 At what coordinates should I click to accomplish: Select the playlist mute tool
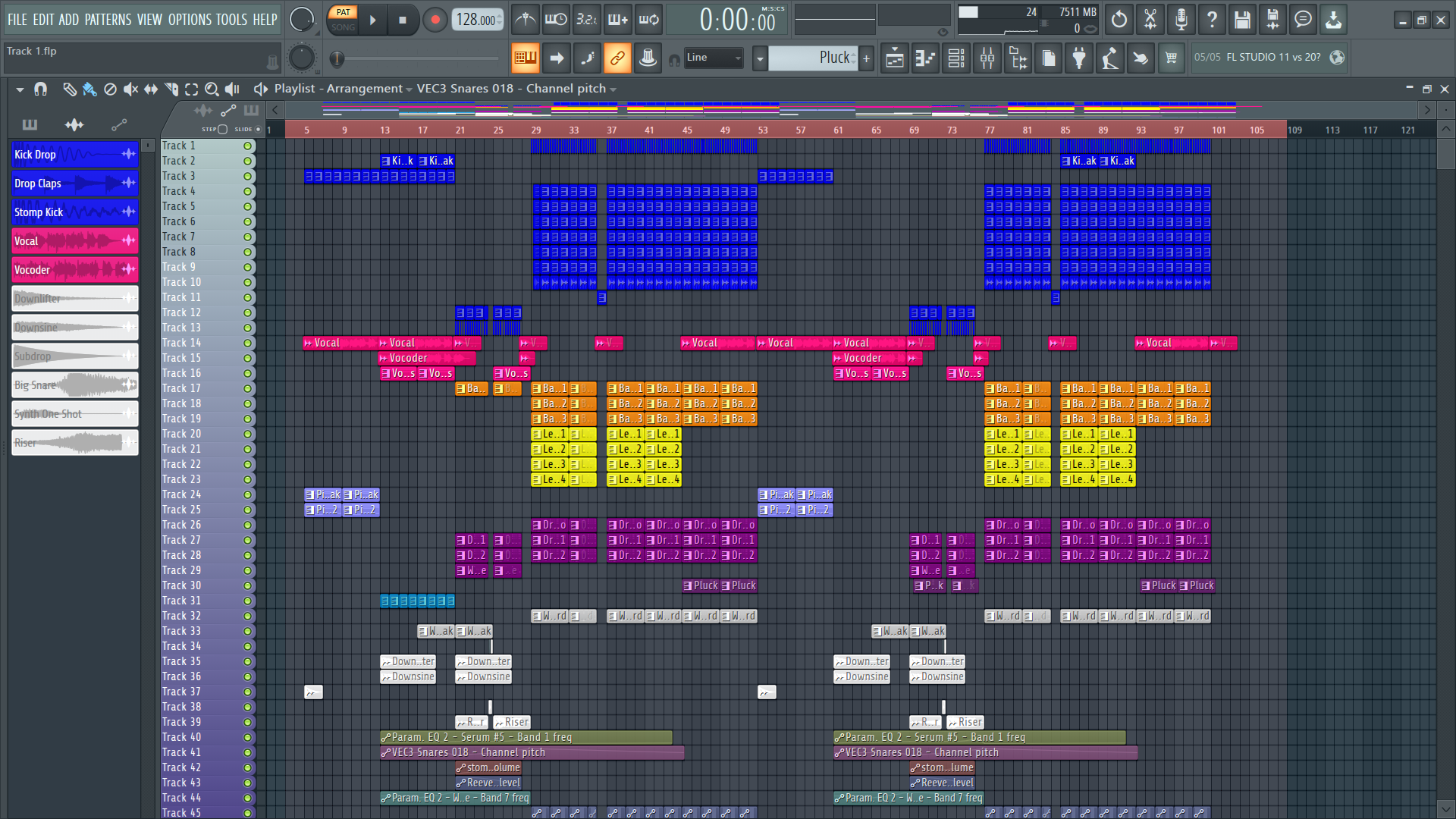click(x=130, y=89)
